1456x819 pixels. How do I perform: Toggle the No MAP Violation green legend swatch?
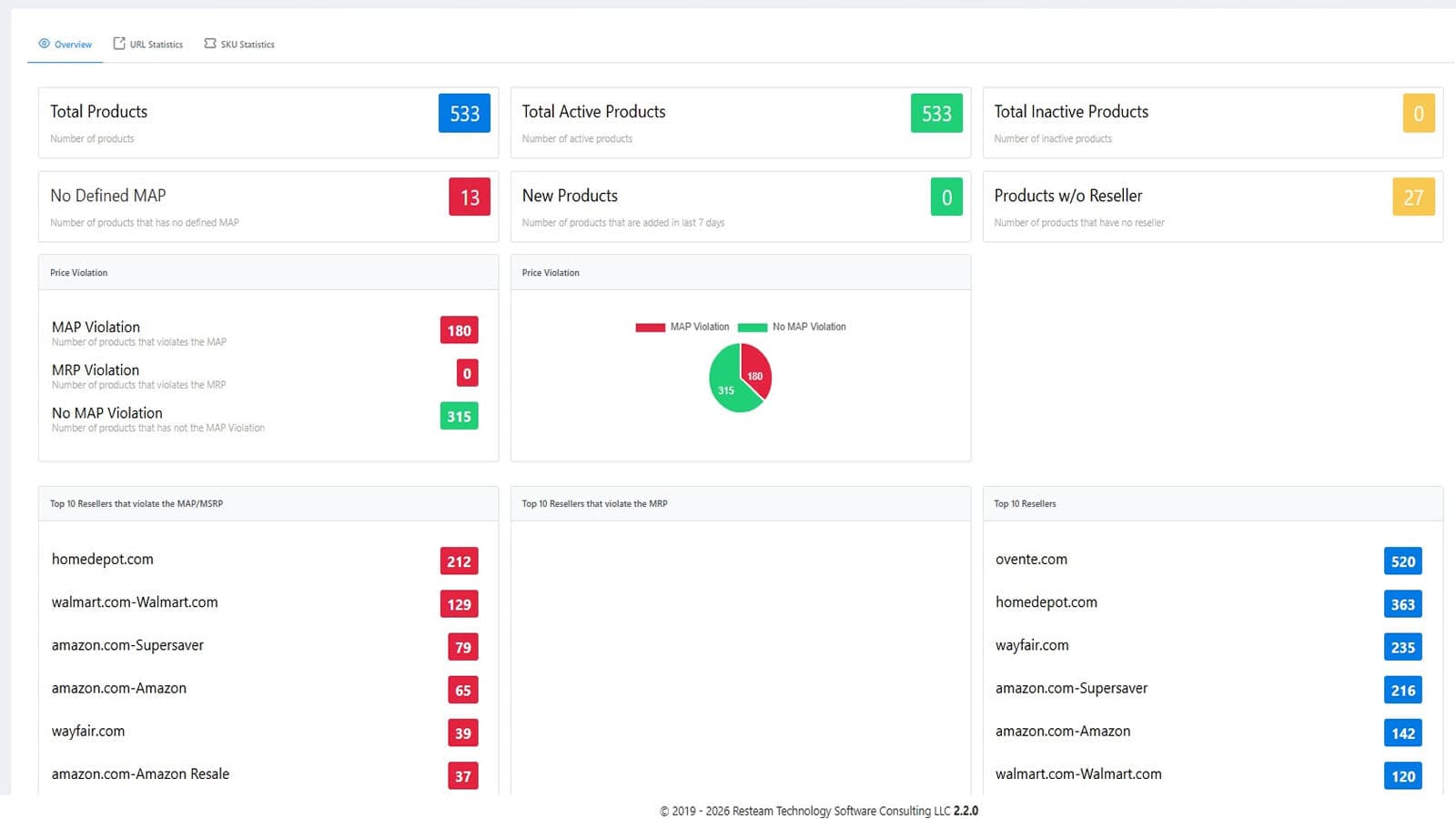click(x=752, y=328)
